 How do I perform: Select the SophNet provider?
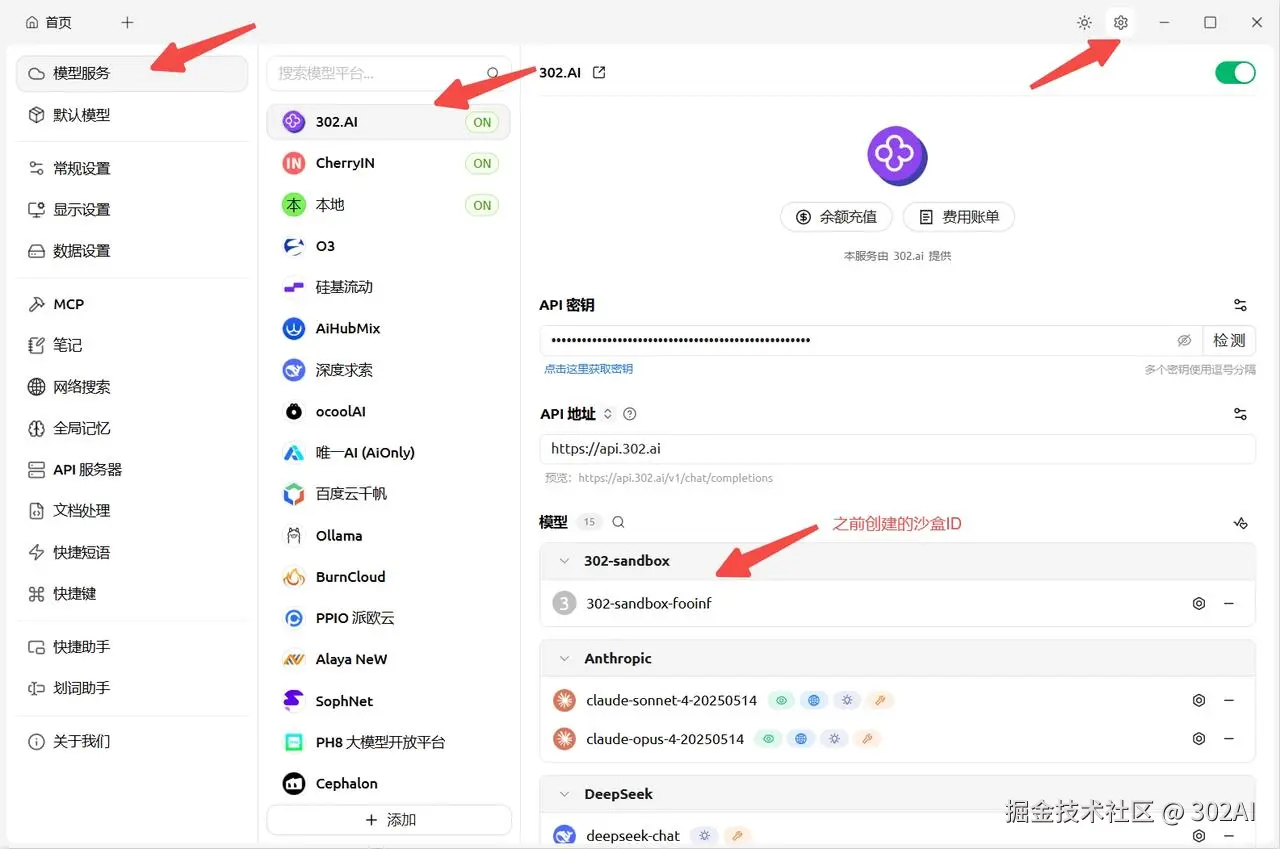[x=389, y=701]
